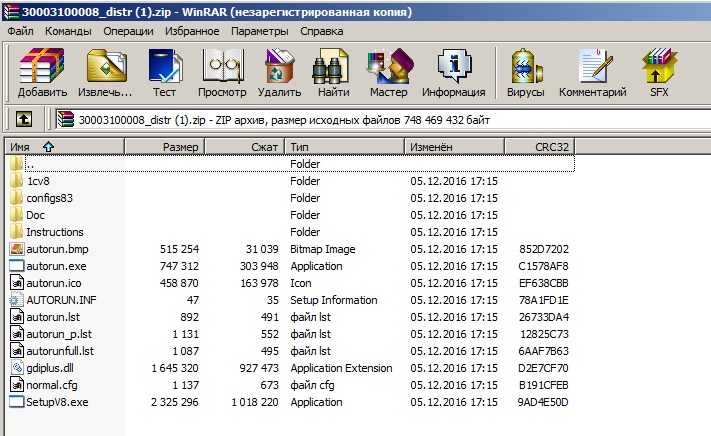Image resolution: width=711 pixels, height=436 pixels.
Task: Click CRC32 value 78A1FD1E
Action: tap(544, 300)
